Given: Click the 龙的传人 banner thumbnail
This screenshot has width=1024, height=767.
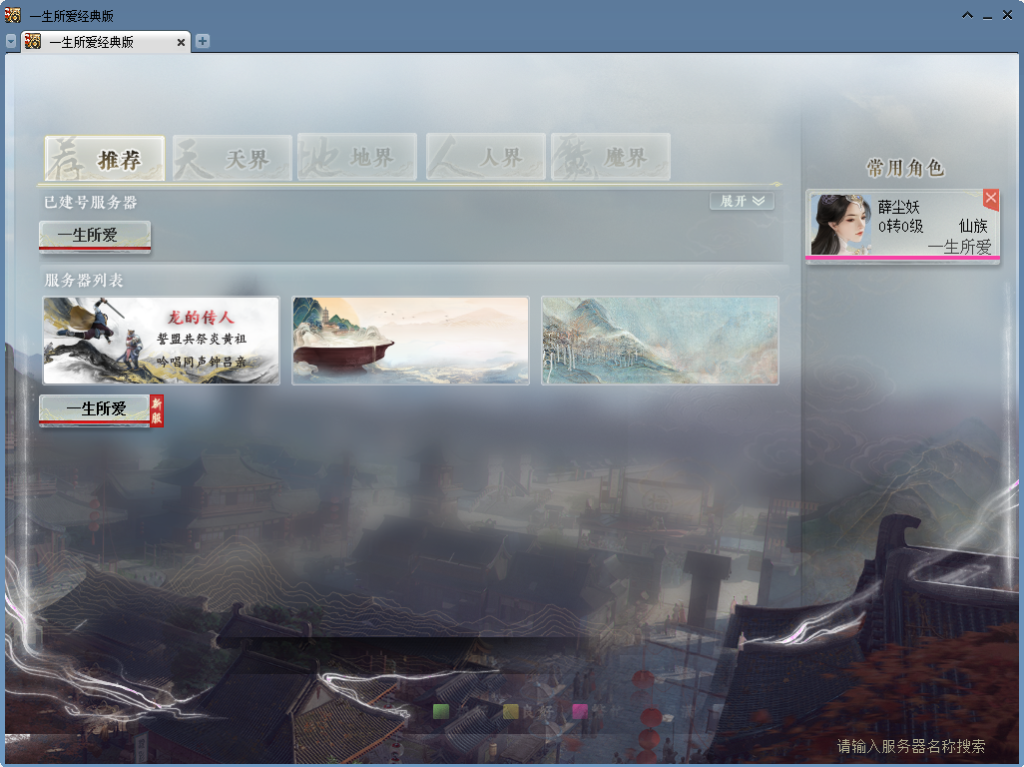Looking at the screenshot, I should [x=161, y=340].
